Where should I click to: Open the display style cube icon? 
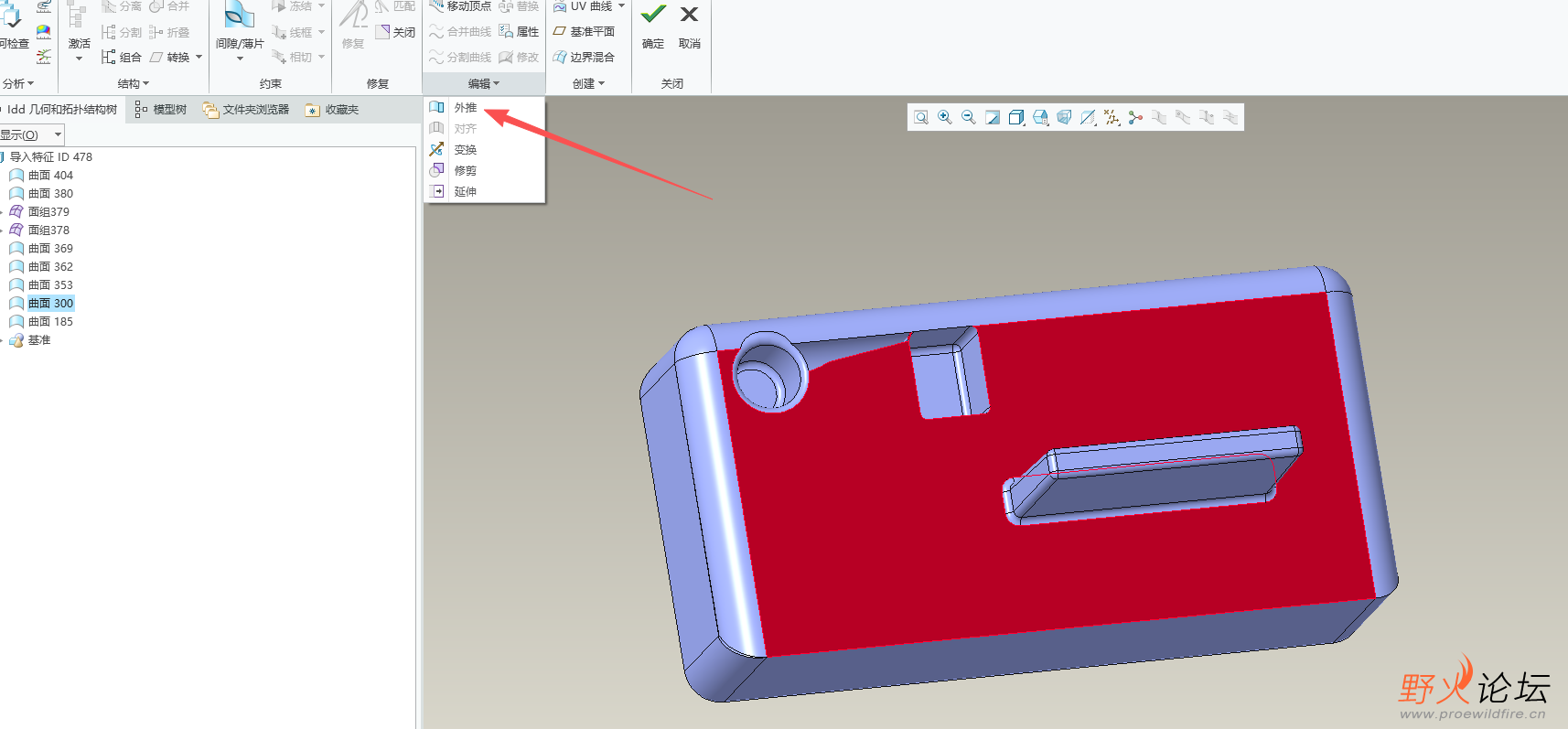click(x=1016, y=117)
